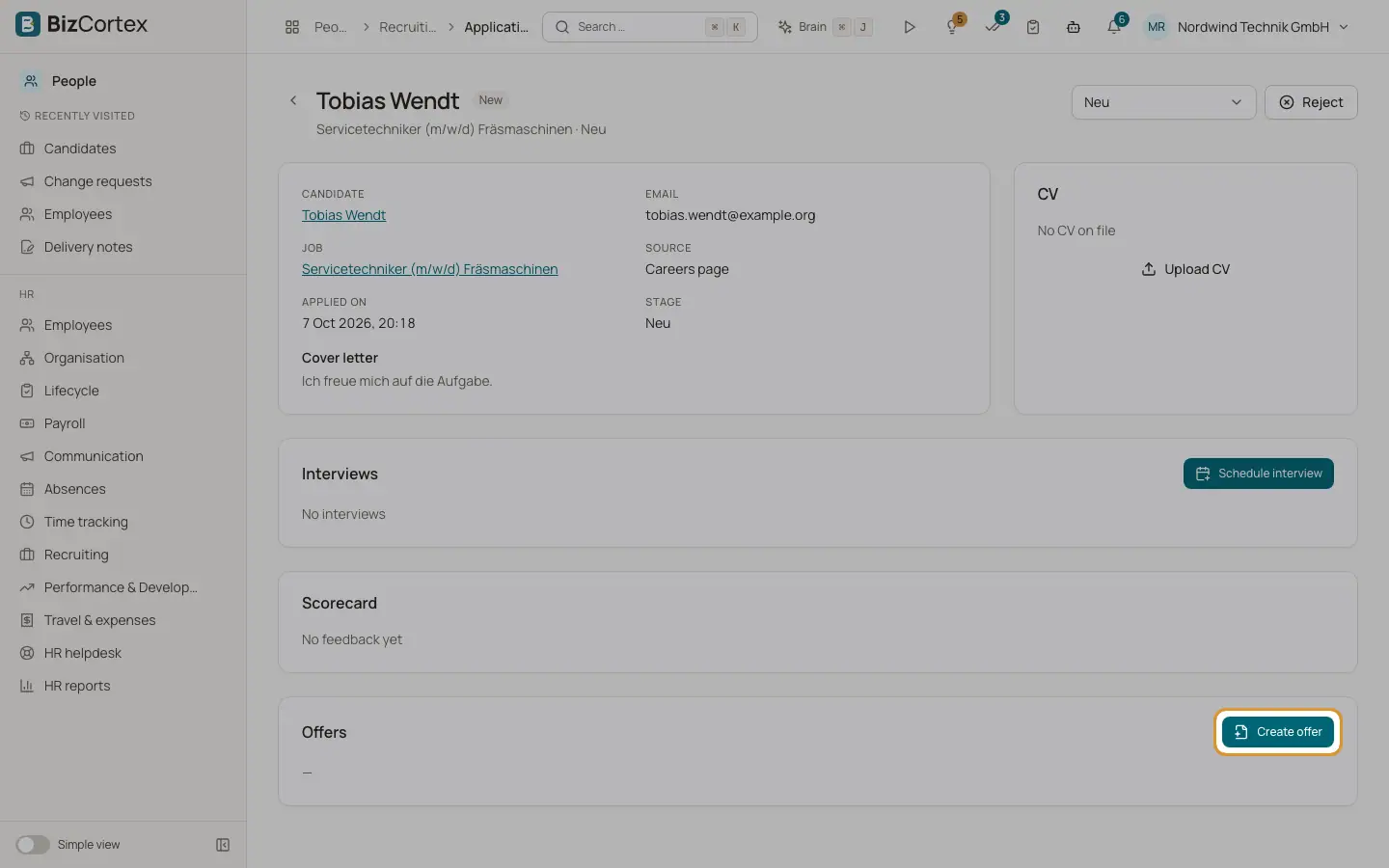Open the Brain assistant button

click(x=825, y=27)
